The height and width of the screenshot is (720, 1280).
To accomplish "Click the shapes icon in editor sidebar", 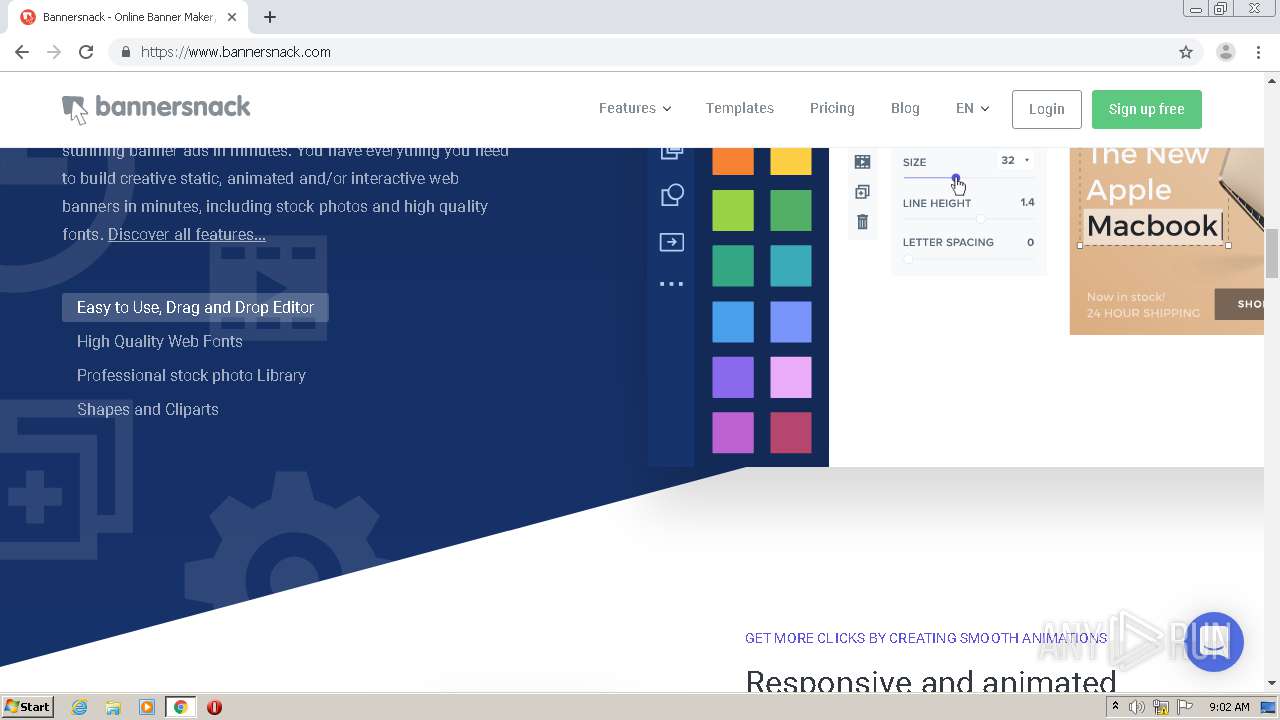I will point(672,196).
